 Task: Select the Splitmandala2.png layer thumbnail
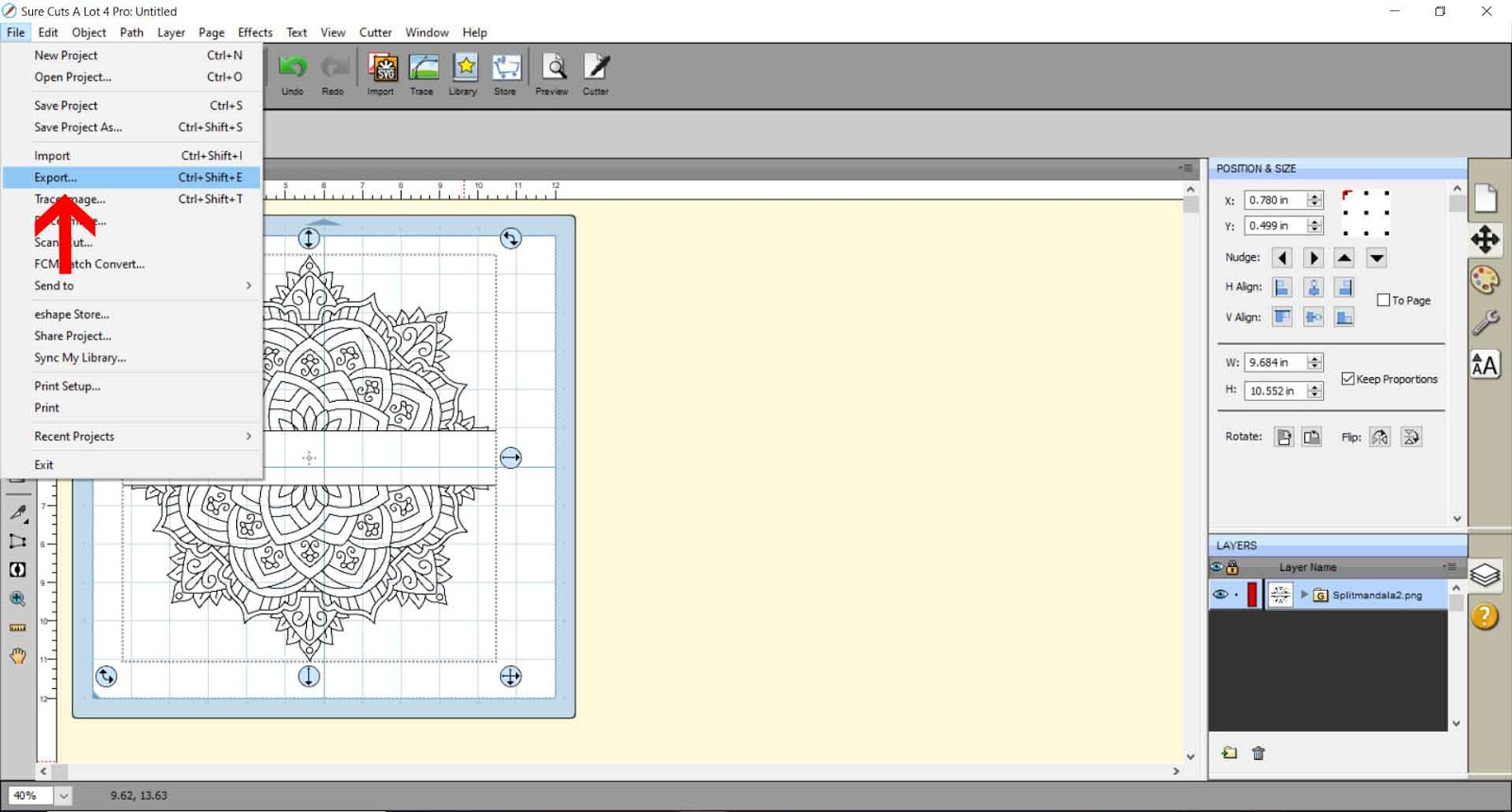click(x=1280, y=595)
